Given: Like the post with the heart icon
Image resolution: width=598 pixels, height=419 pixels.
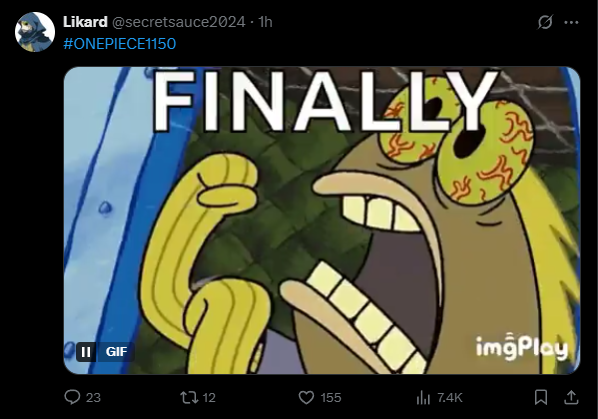Looking at the screenshot, I should (x=306, y=398).
